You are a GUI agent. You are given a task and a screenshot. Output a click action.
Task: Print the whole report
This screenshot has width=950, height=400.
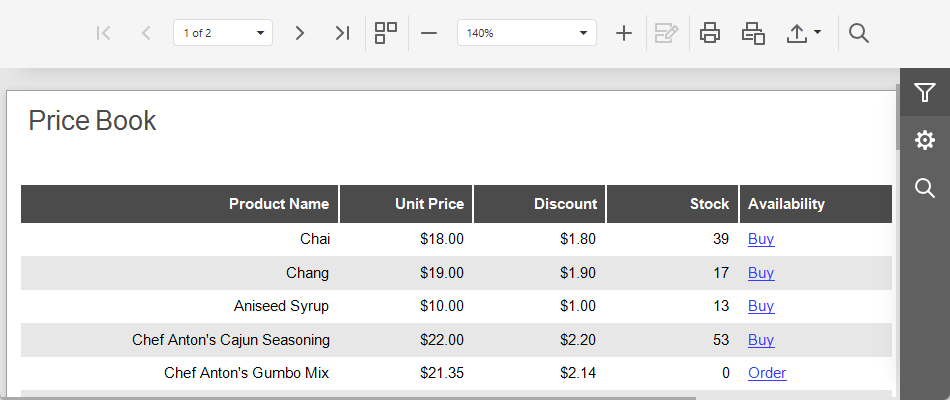tap(710, 33)
